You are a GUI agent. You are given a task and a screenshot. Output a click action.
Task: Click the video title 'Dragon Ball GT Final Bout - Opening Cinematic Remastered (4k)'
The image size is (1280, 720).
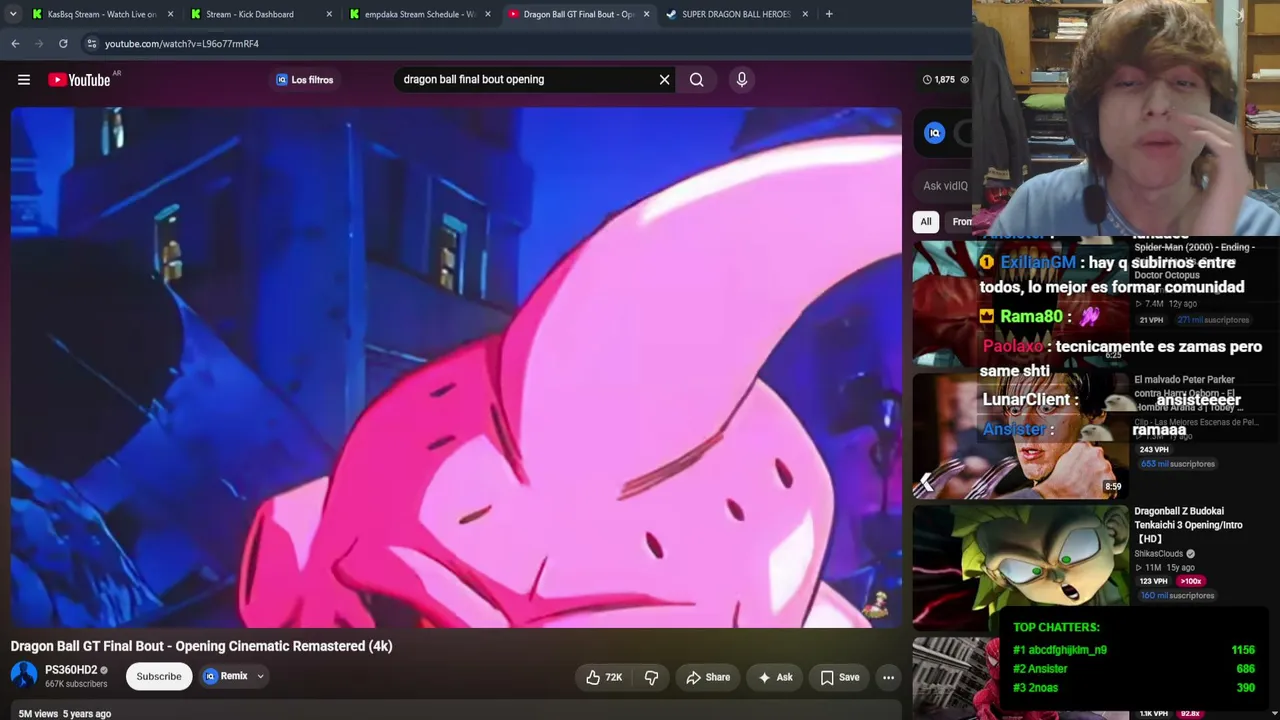point(202,646)
